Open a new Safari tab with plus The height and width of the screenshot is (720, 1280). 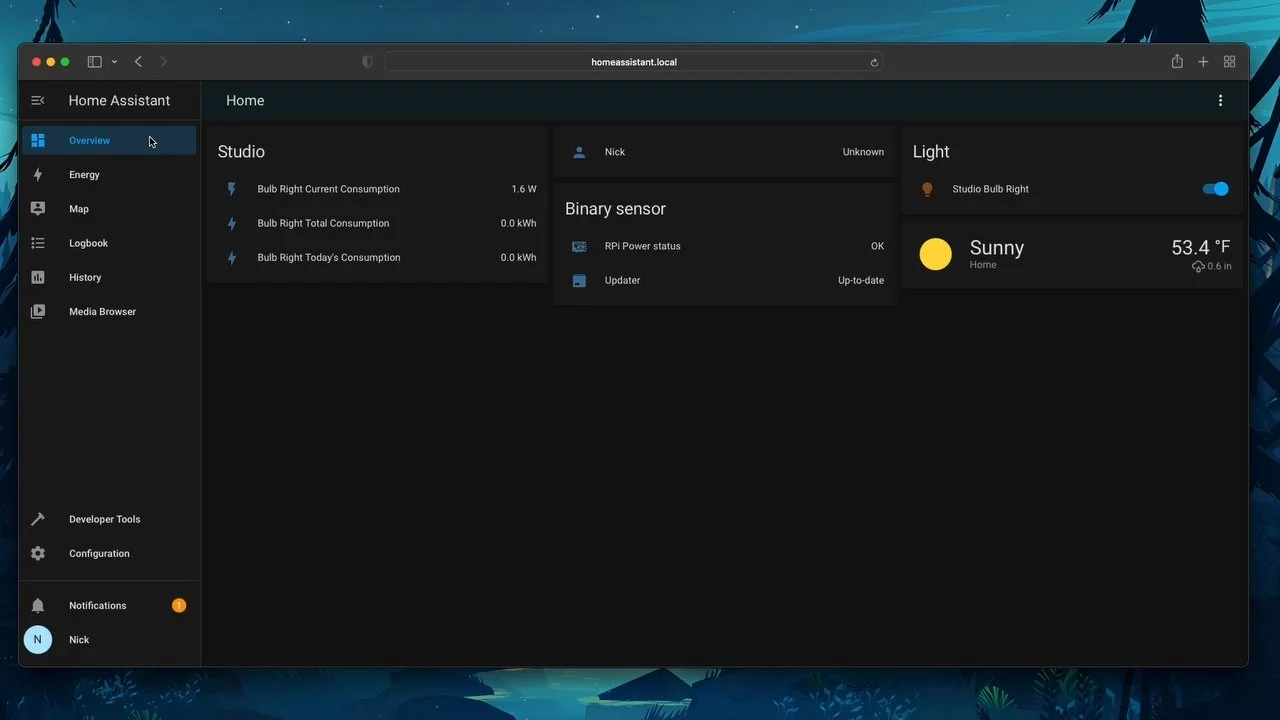click(x=1203, y=62)
